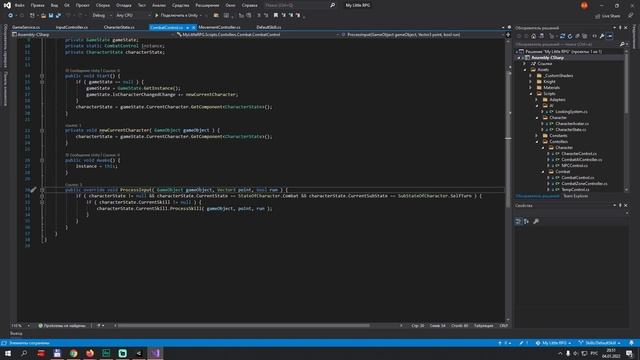Image resolution: width=640 pixels, height=360 pixels.
Task: Switch to the InputController.cs tab
Action: 72,27
